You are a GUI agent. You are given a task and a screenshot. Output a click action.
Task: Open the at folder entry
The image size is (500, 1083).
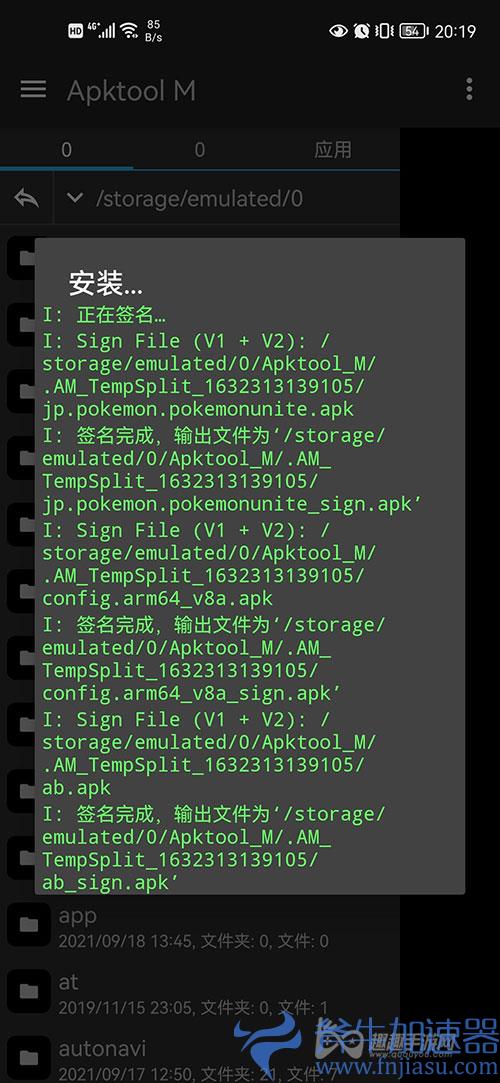(x=200, y=993)
